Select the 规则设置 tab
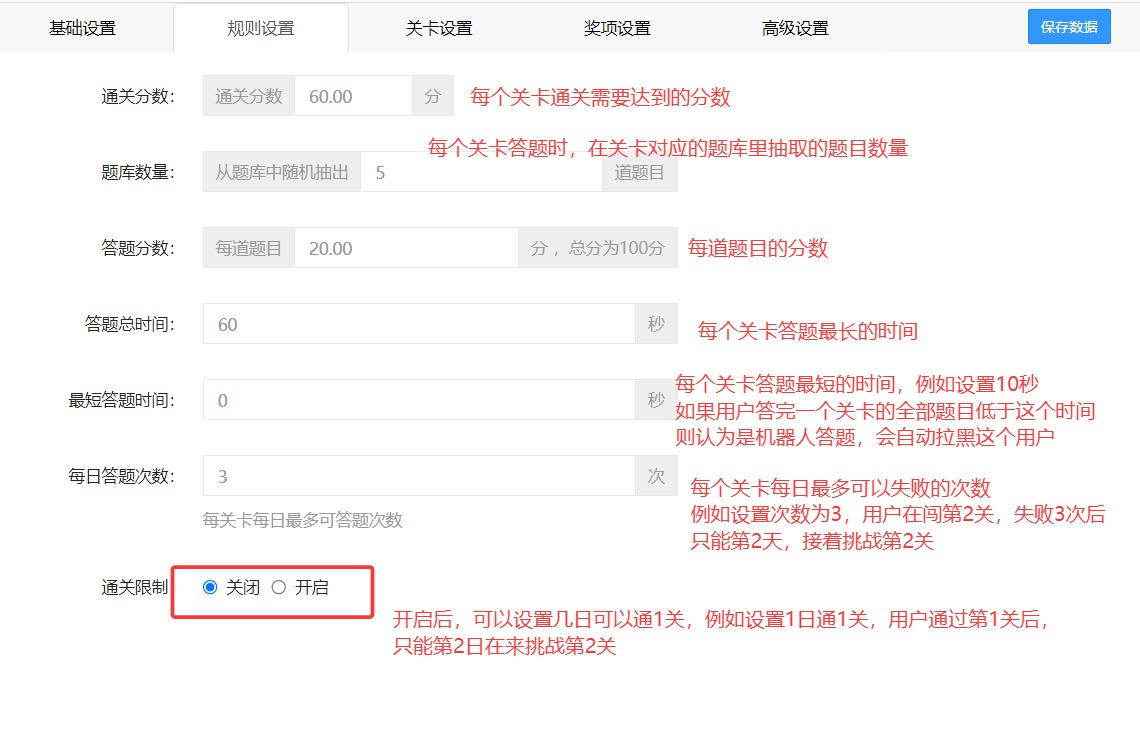The image size is (1140, 751). coord(261,28)
